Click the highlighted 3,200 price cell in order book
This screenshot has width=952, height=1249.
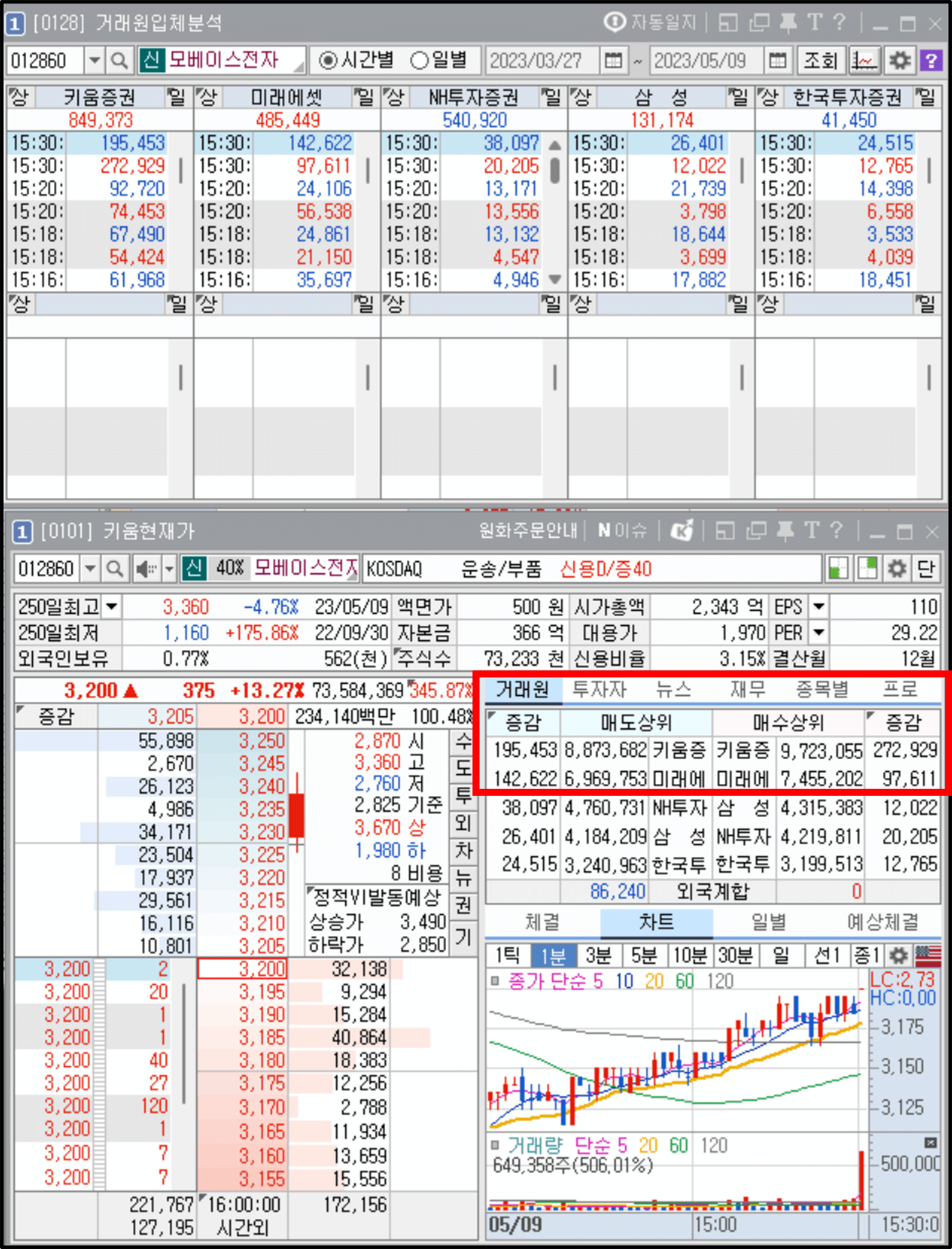point(243,969)
